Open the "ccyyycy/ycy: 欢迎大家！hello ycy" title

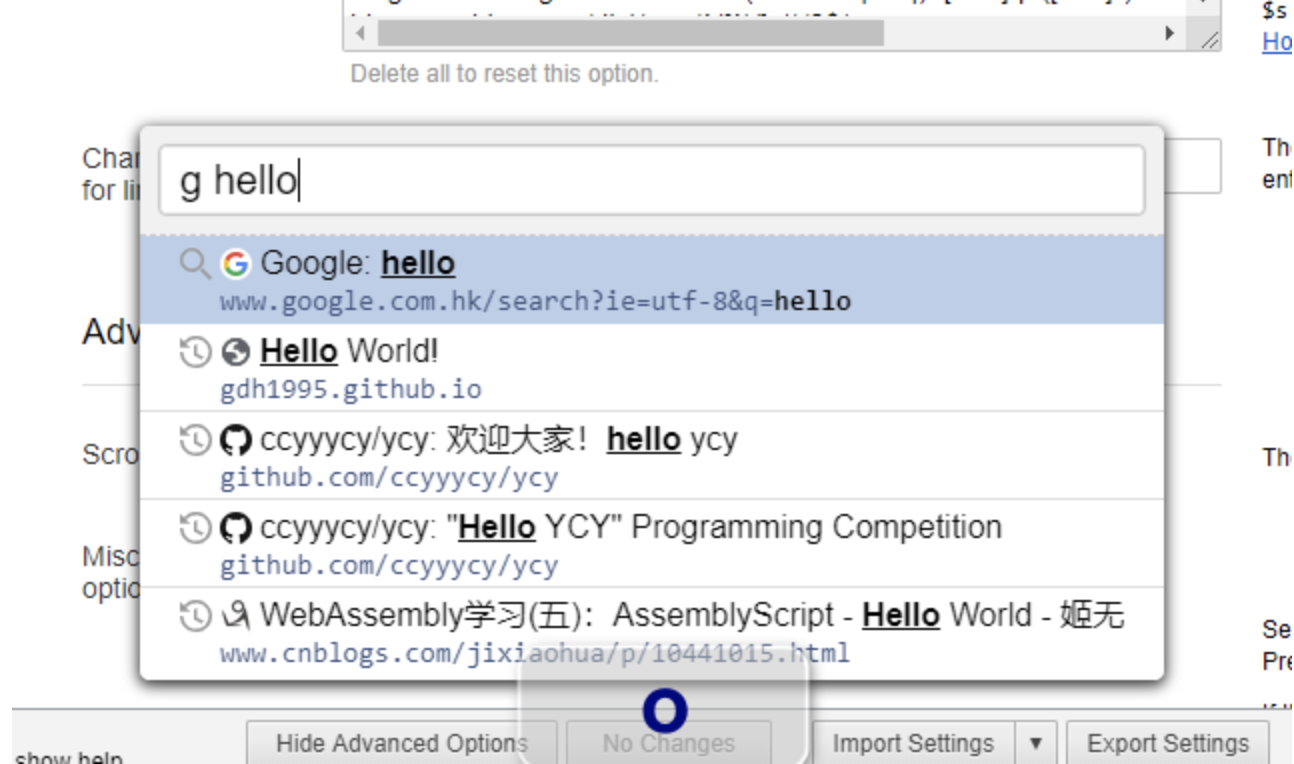(499, 440)
